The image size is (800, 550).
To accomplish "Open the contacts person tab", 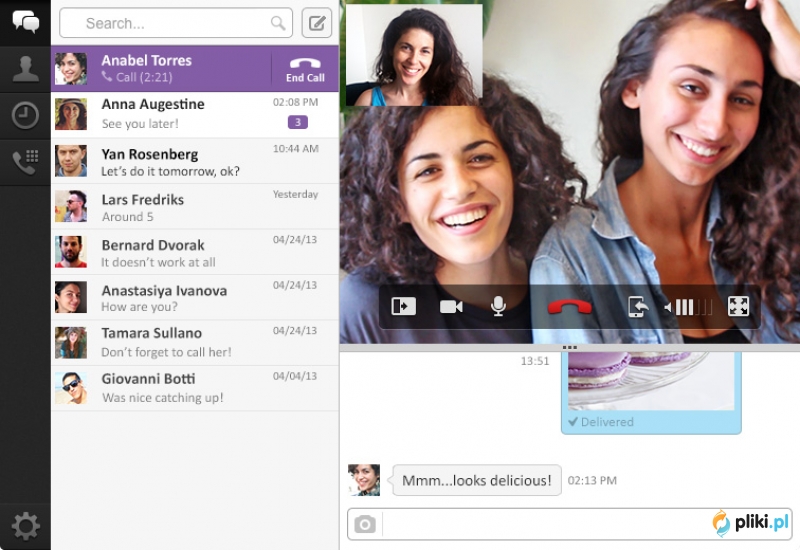I will pyautogui.click(x=26, y=69).
